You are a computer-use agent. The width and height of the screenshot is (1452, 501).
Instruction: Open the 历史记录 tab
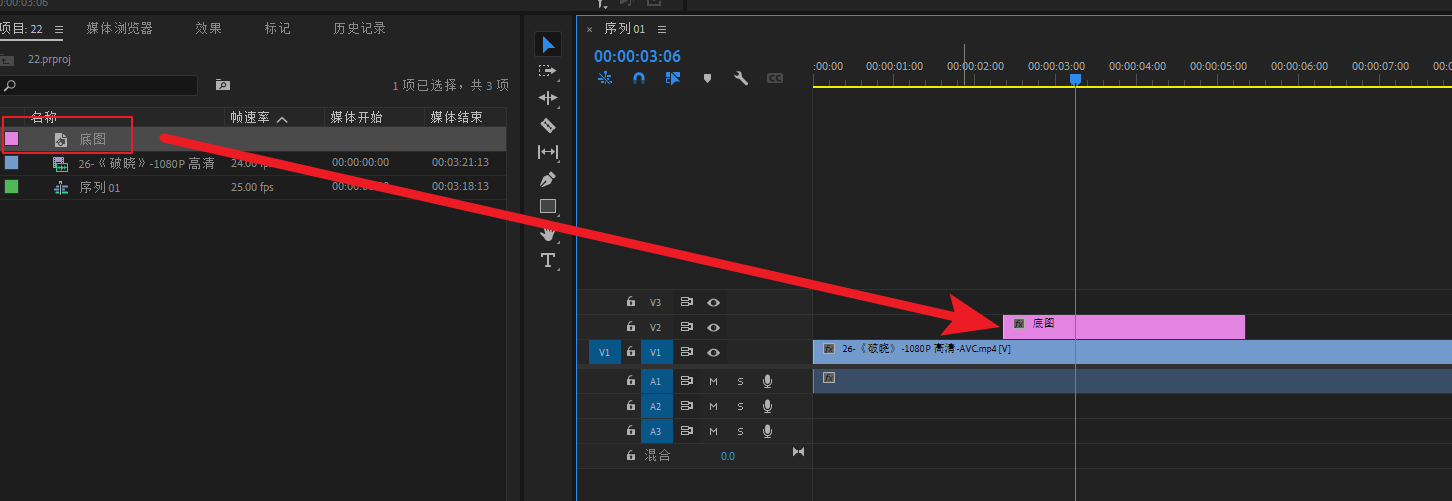359,29
